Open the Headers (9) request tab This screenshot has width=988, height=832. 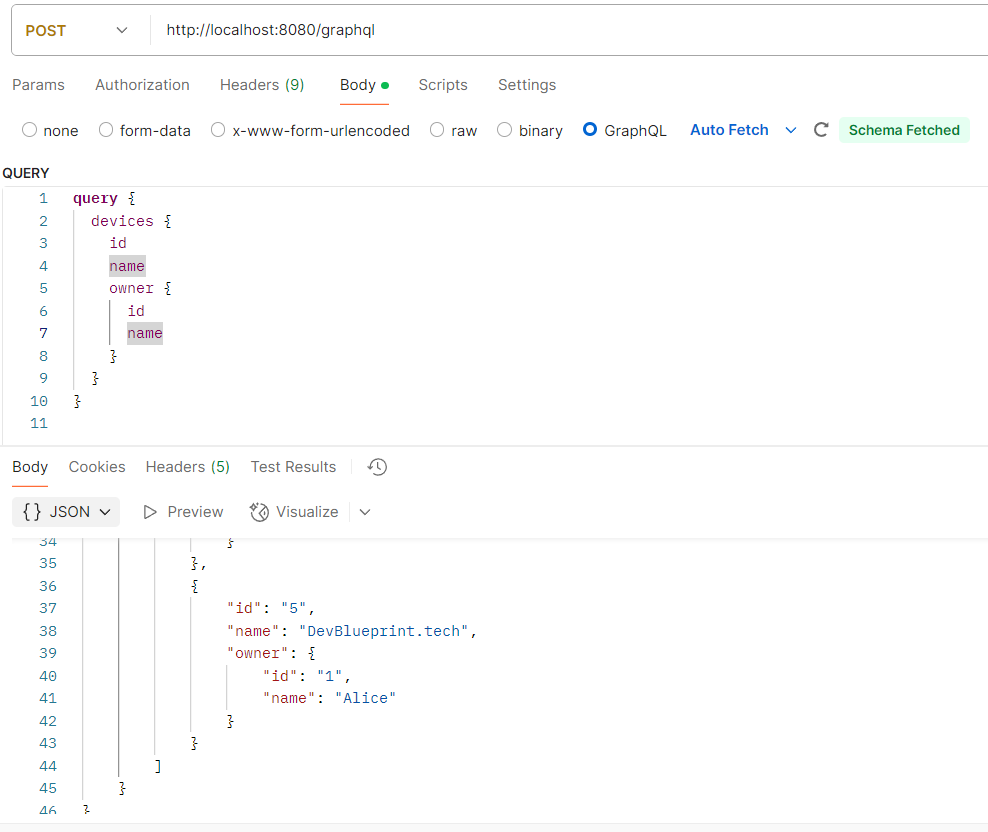pyautogui.click(x=262, y=85)
